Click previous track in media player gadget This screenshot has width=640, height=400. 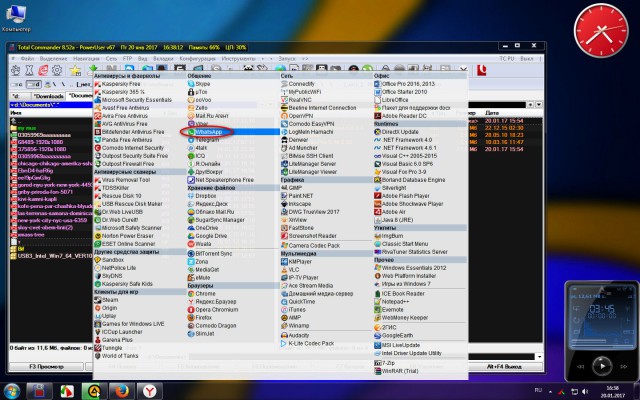[580, 366]
